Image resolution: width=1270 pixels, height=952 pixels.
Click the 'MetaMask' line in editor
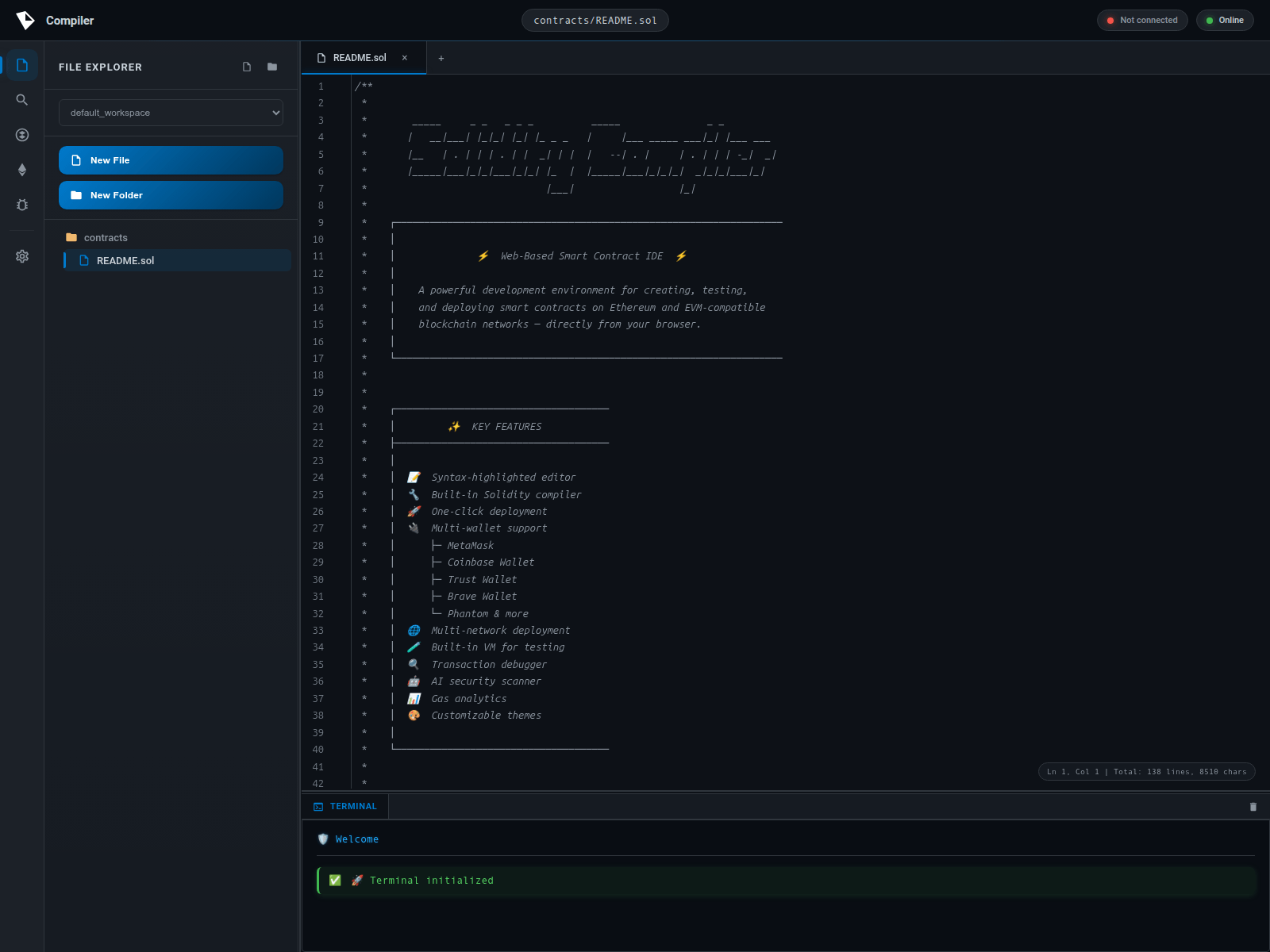click(x=470, y=546)
